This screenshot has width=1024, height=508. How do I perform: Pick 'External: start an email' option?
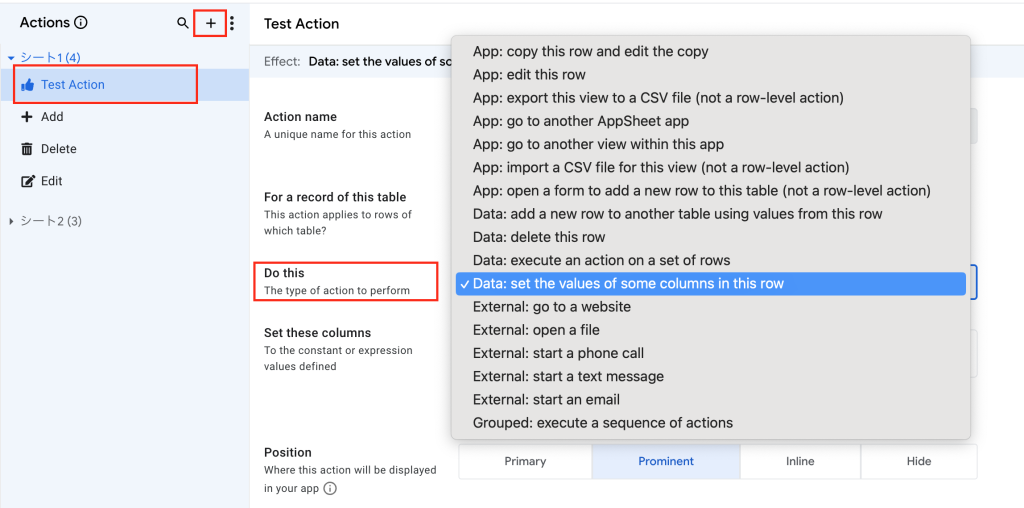pyautogui.click(x=546, y=400)
